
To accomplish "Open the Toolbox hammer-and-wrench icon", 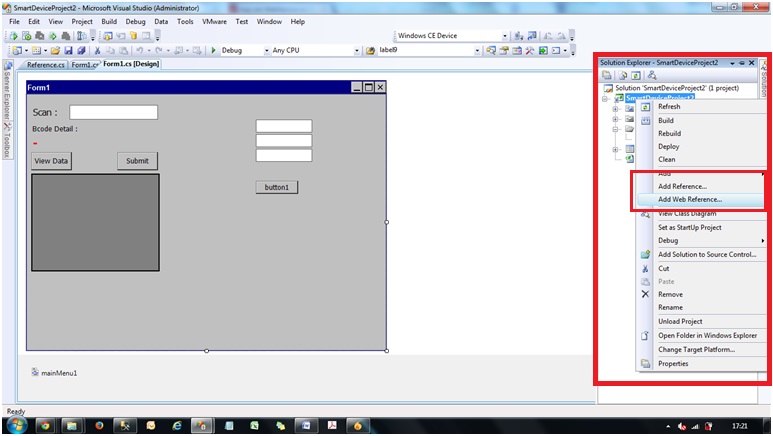I will point(530,50).
